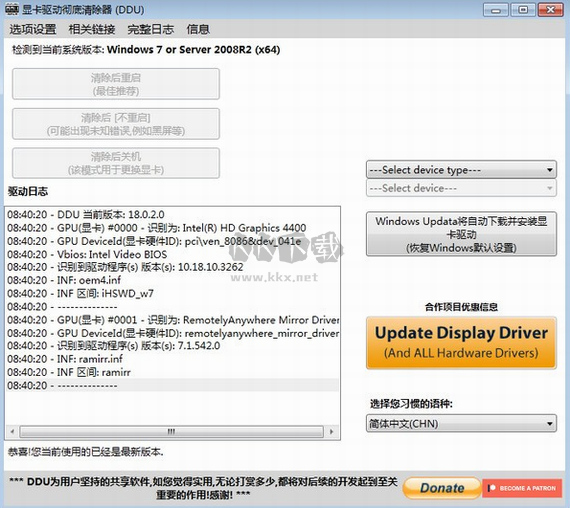The height and width of the screenshot is (508, 570).
Task: Click the detected system version text
Action: pos(146,49)
